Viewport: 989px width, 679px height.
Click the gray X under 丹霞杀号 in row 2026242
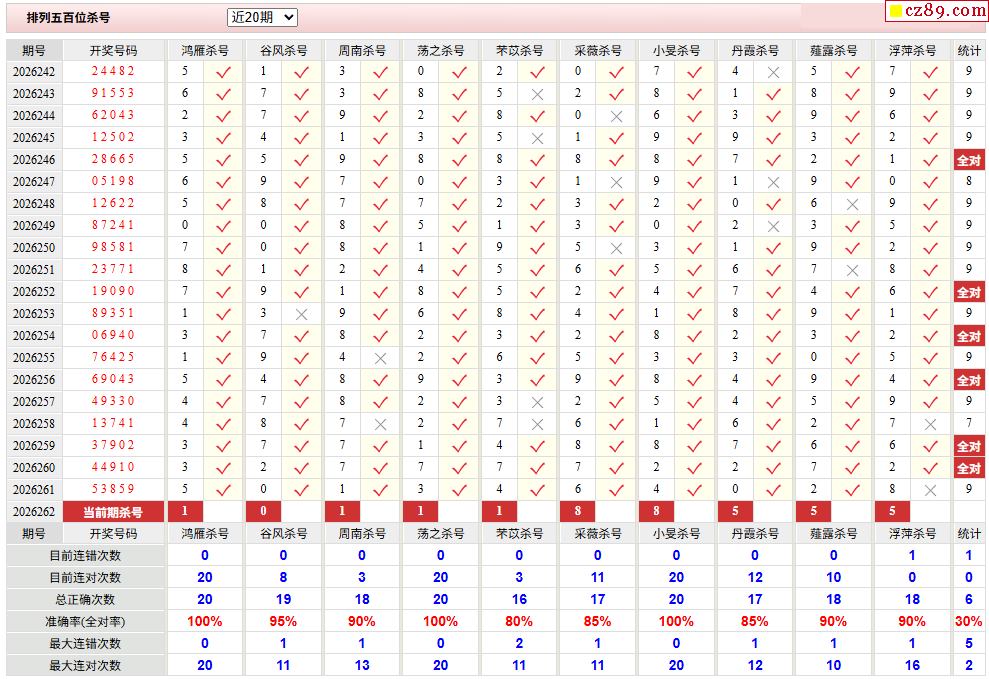[x=773, y=73]
